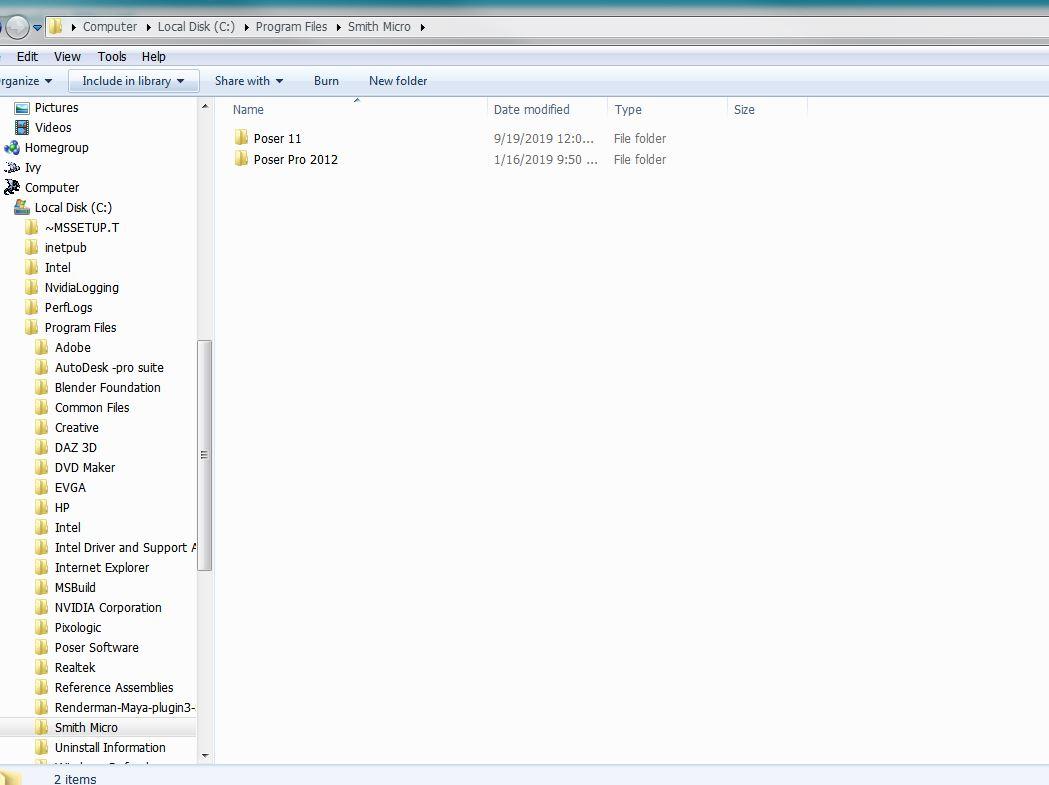Select MSBuild in tree
The image size is (1049, 785).
point(75,588)
